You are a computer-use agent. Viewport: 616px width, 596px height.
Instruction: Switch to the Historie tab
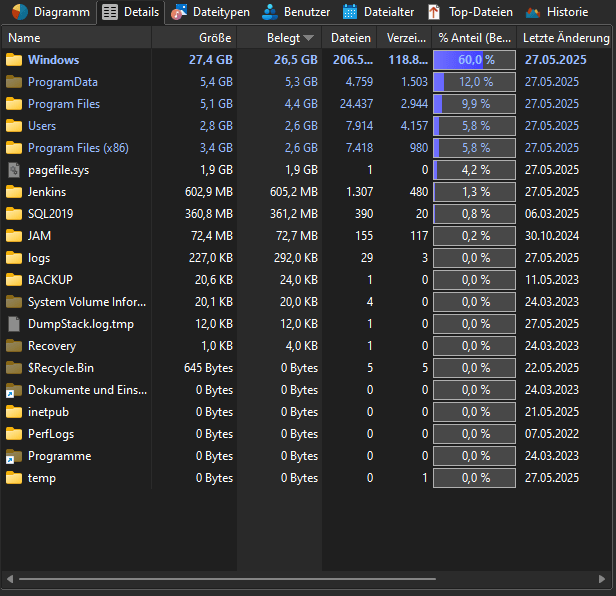click(x=556, y=12)
